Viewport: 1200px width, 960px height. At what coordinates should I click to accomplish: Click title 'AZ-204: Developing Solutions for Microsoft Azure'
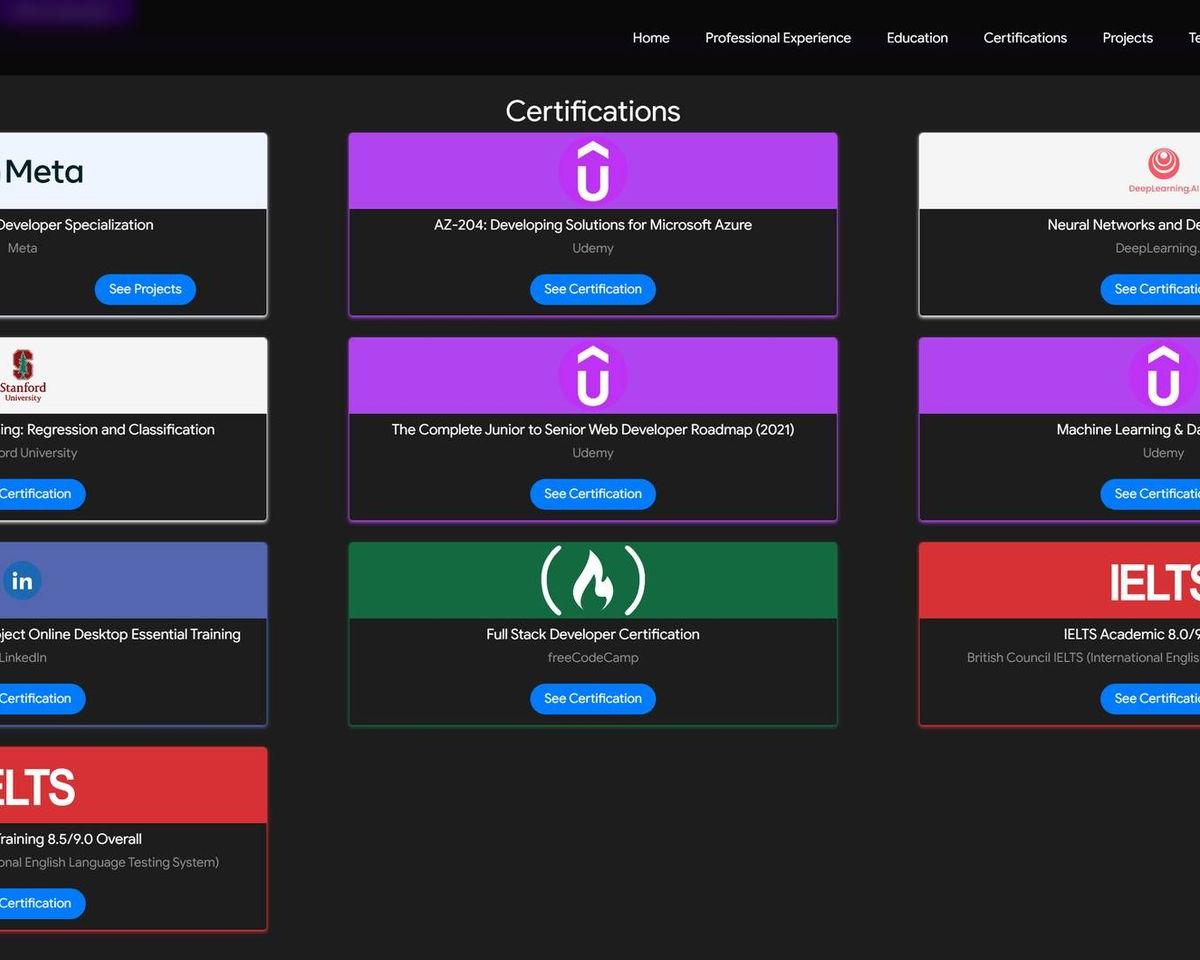(593, 225)
